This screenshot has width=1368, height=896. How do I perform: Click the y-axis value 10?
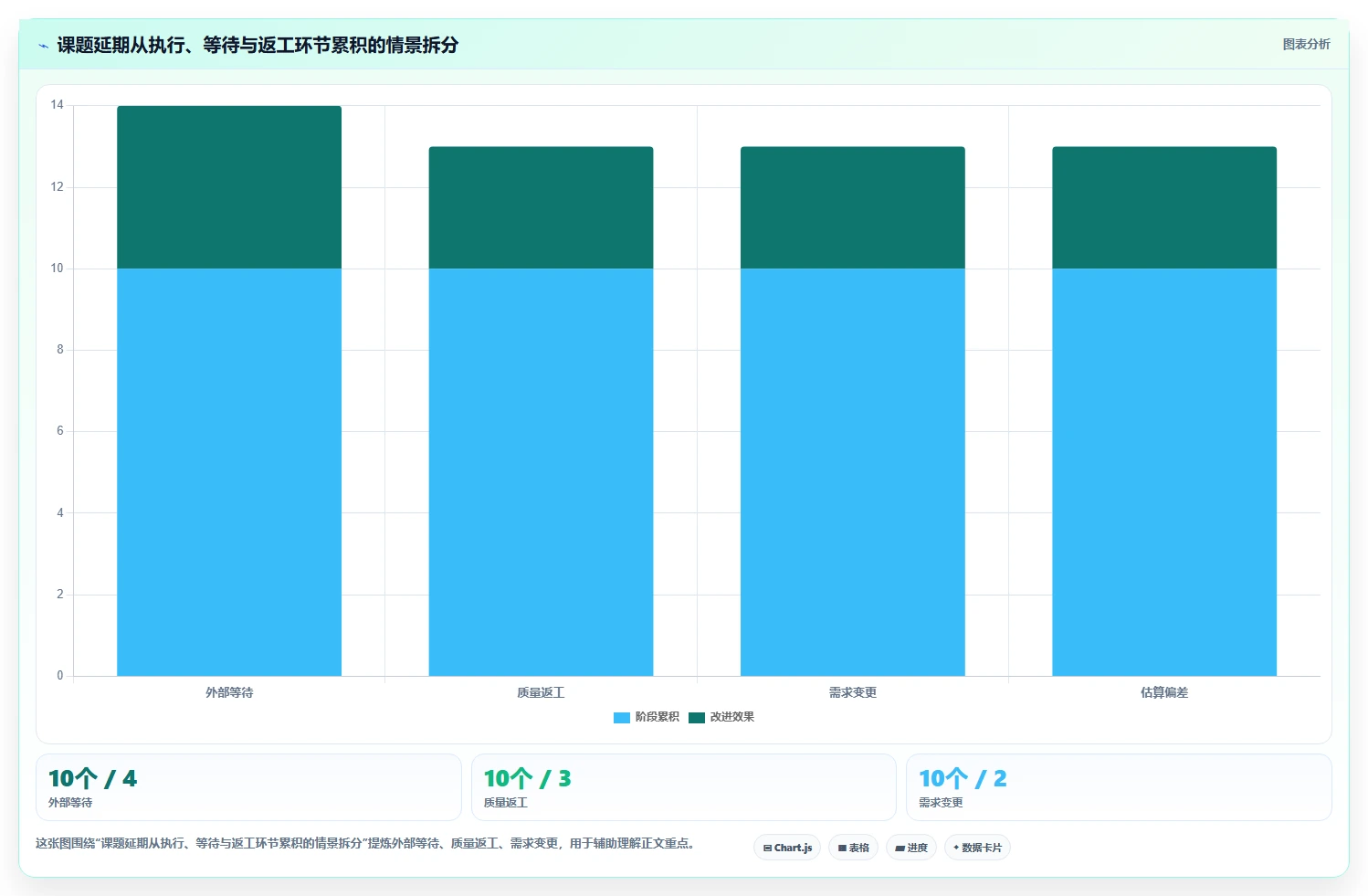click(x=58, y=269)
